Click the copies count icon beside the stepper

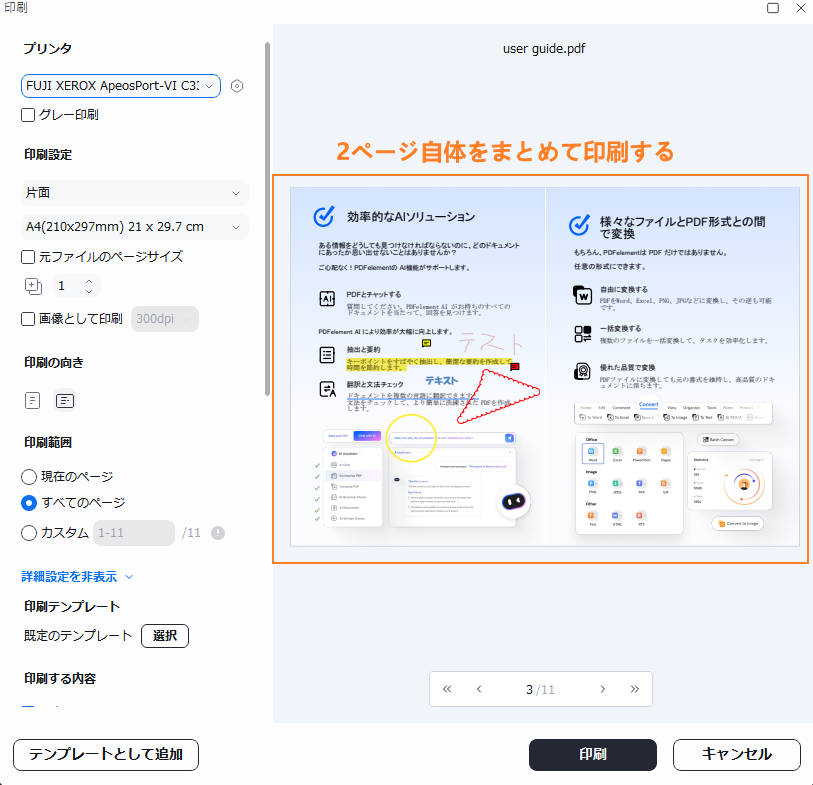(x=33, y=286)
